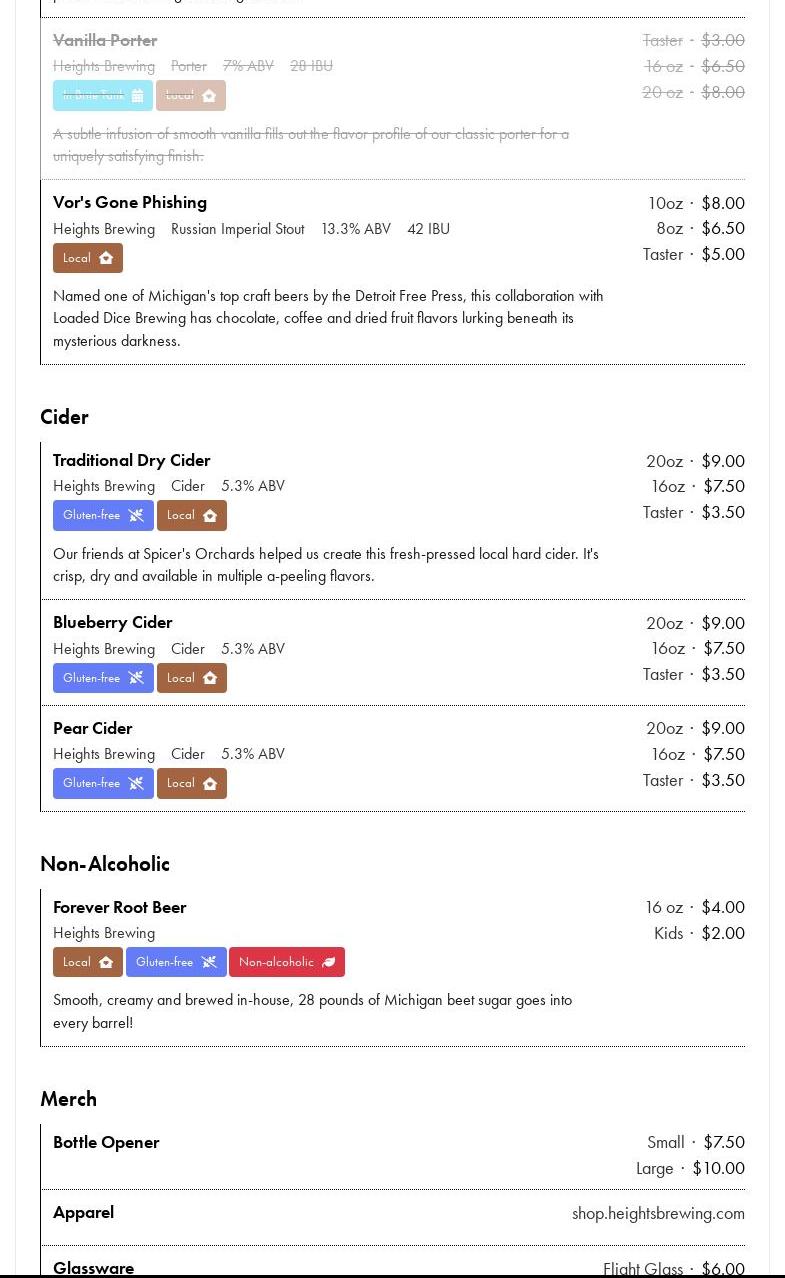Click the Local badge on Forever Root Beer

click(x=88, y=962)
